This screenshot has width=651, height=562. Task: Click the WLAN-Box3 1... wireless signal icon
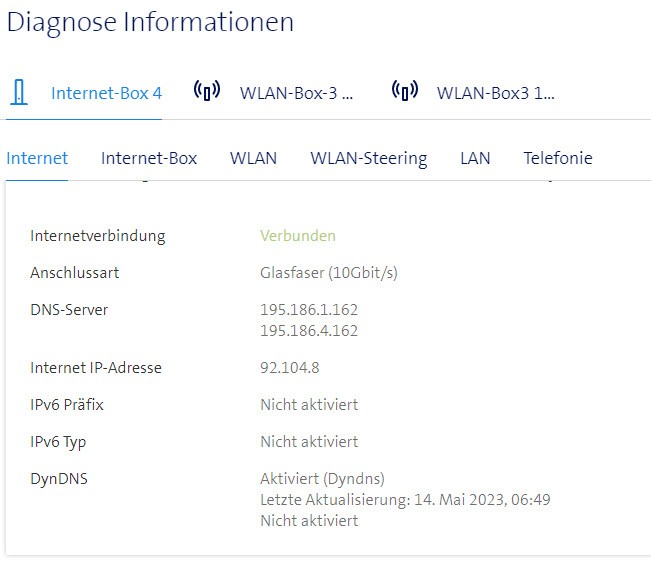(404, 92)
